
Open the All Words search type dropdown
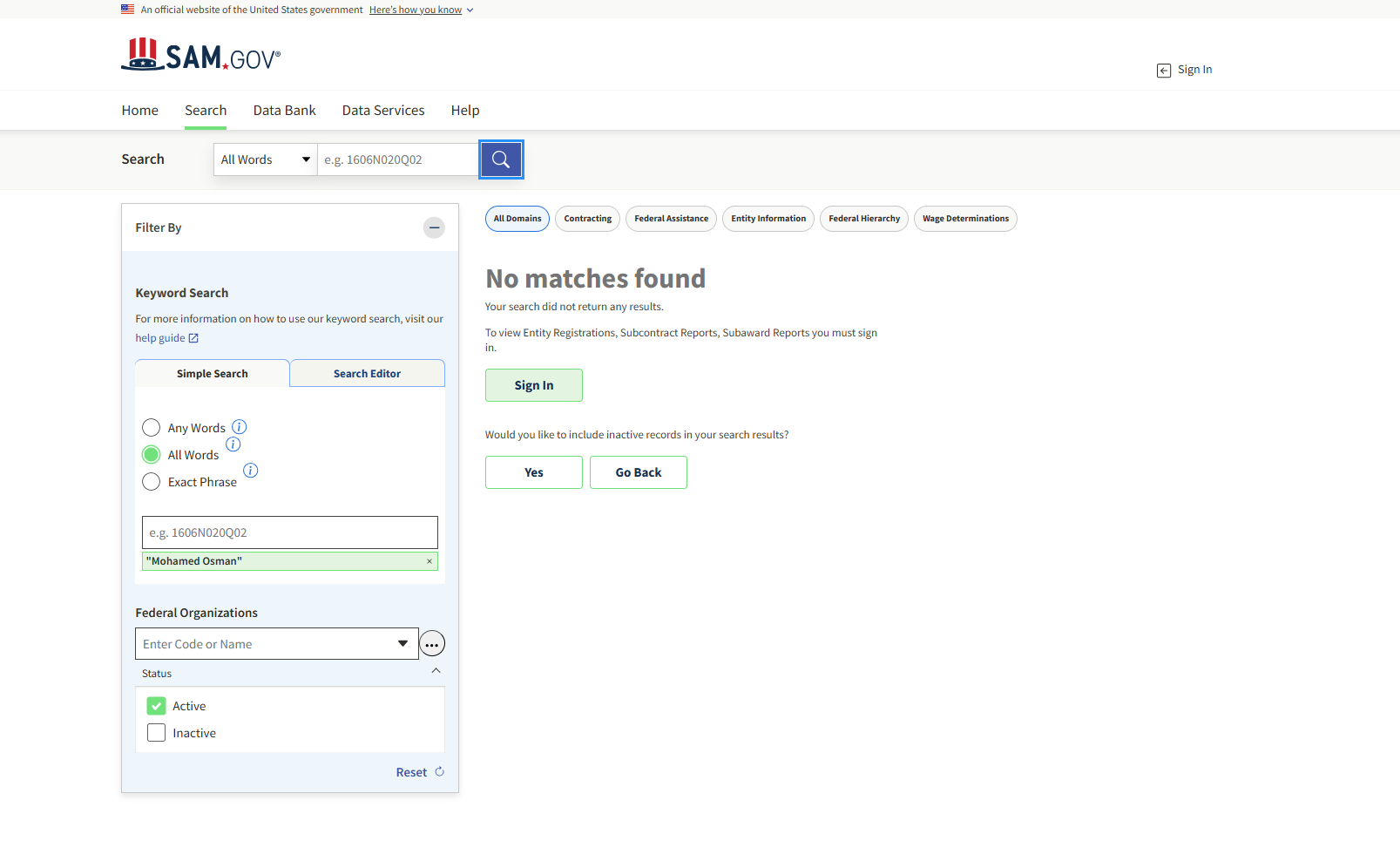265,159
